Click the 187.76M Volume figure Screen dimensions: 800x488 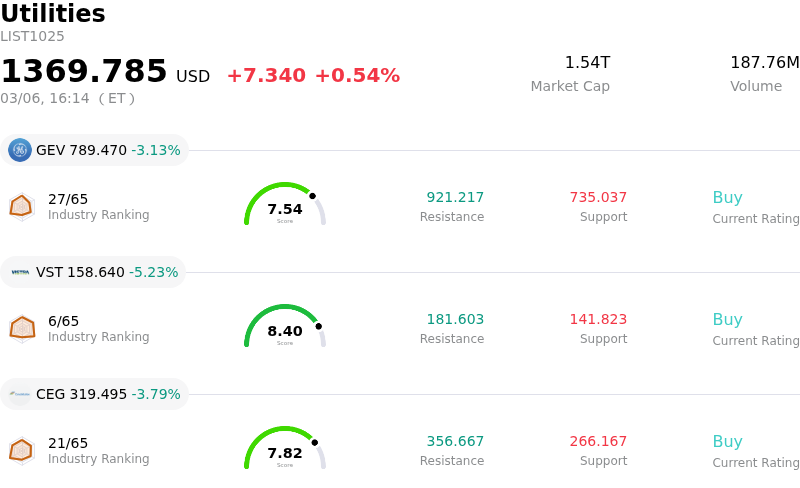coord(764,63)
